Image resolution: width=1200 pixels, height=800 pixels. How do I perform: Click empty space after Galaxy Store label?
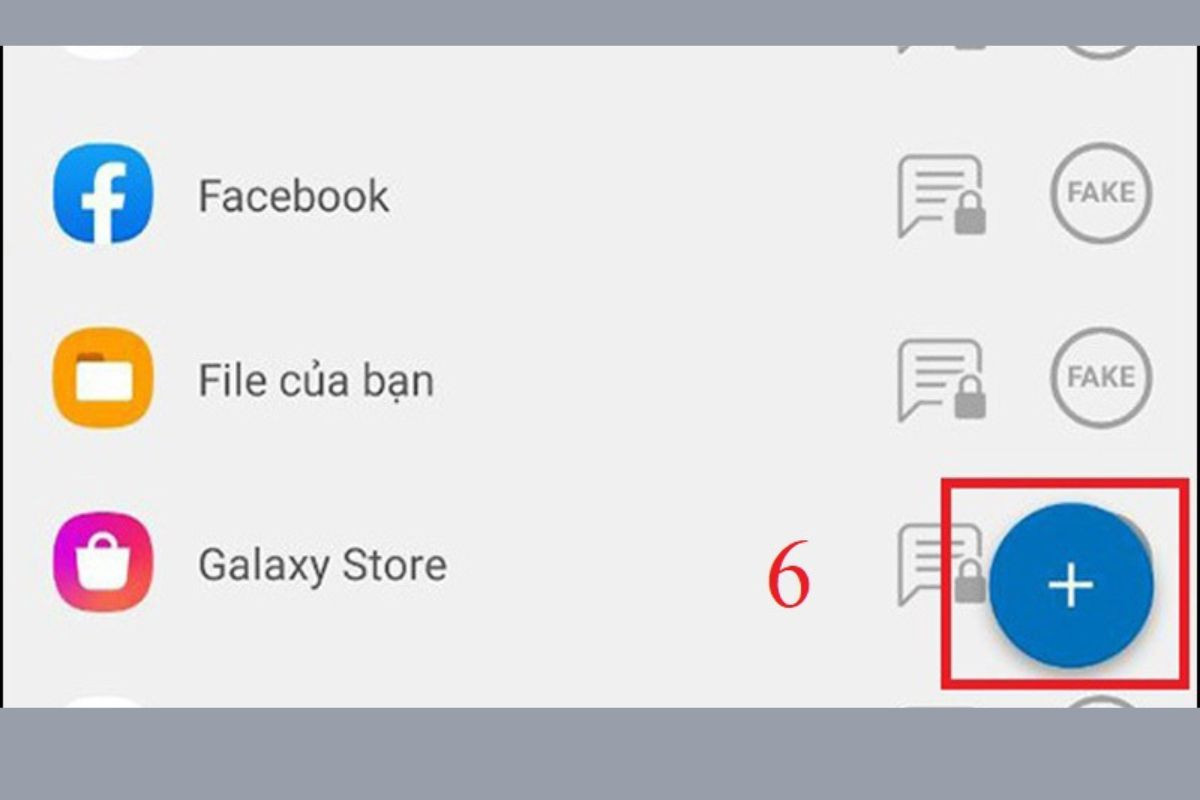(600, 565)
